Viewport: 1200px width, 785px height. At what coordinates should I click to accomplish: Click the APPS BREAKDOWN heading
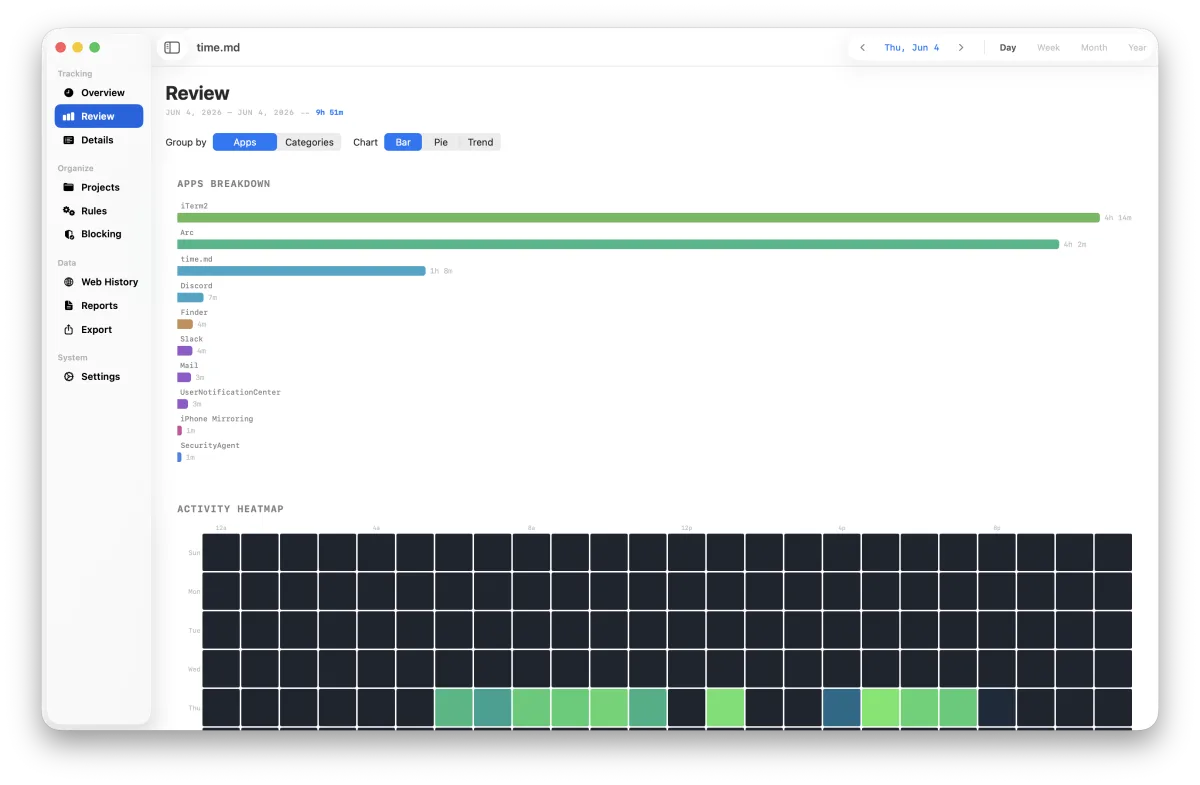coord(224,184)
